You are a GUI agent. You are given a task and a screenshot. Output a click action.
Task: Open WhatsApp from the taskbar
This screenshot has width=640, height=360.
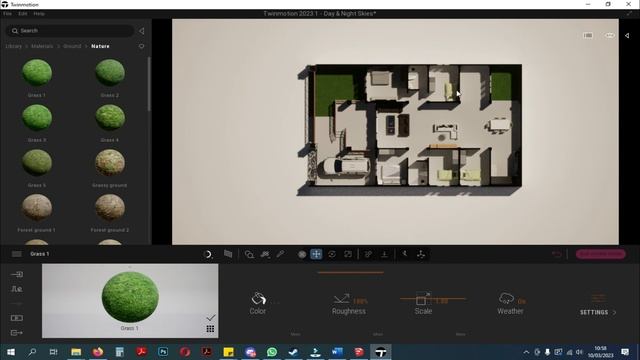coord(272,352)
